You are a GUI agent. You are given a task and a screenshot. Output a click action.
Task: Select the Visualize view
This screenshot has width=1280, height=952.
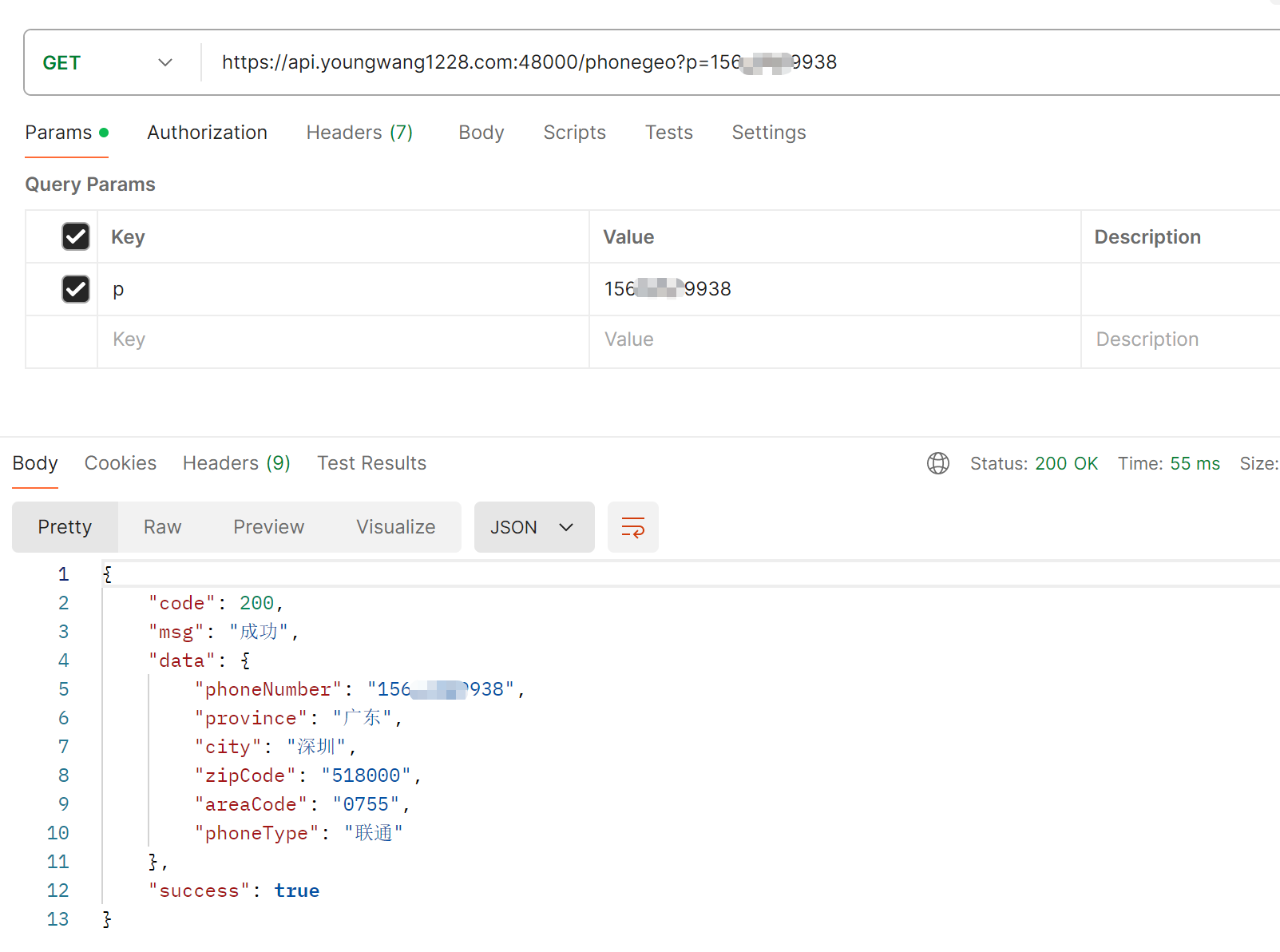coord(396,527)
